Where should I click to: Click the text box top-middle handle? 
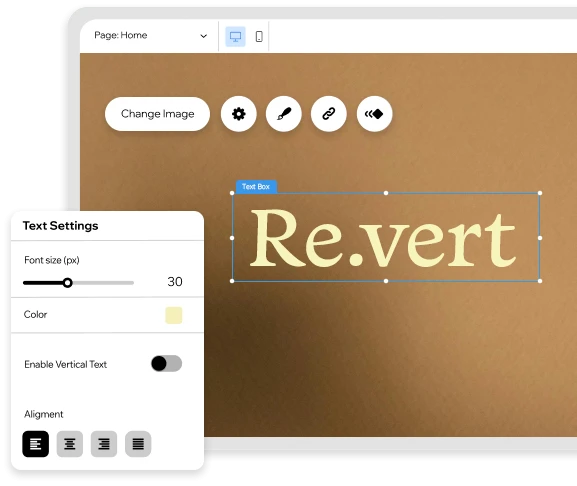pyautogui.click(x=386, y=193)
